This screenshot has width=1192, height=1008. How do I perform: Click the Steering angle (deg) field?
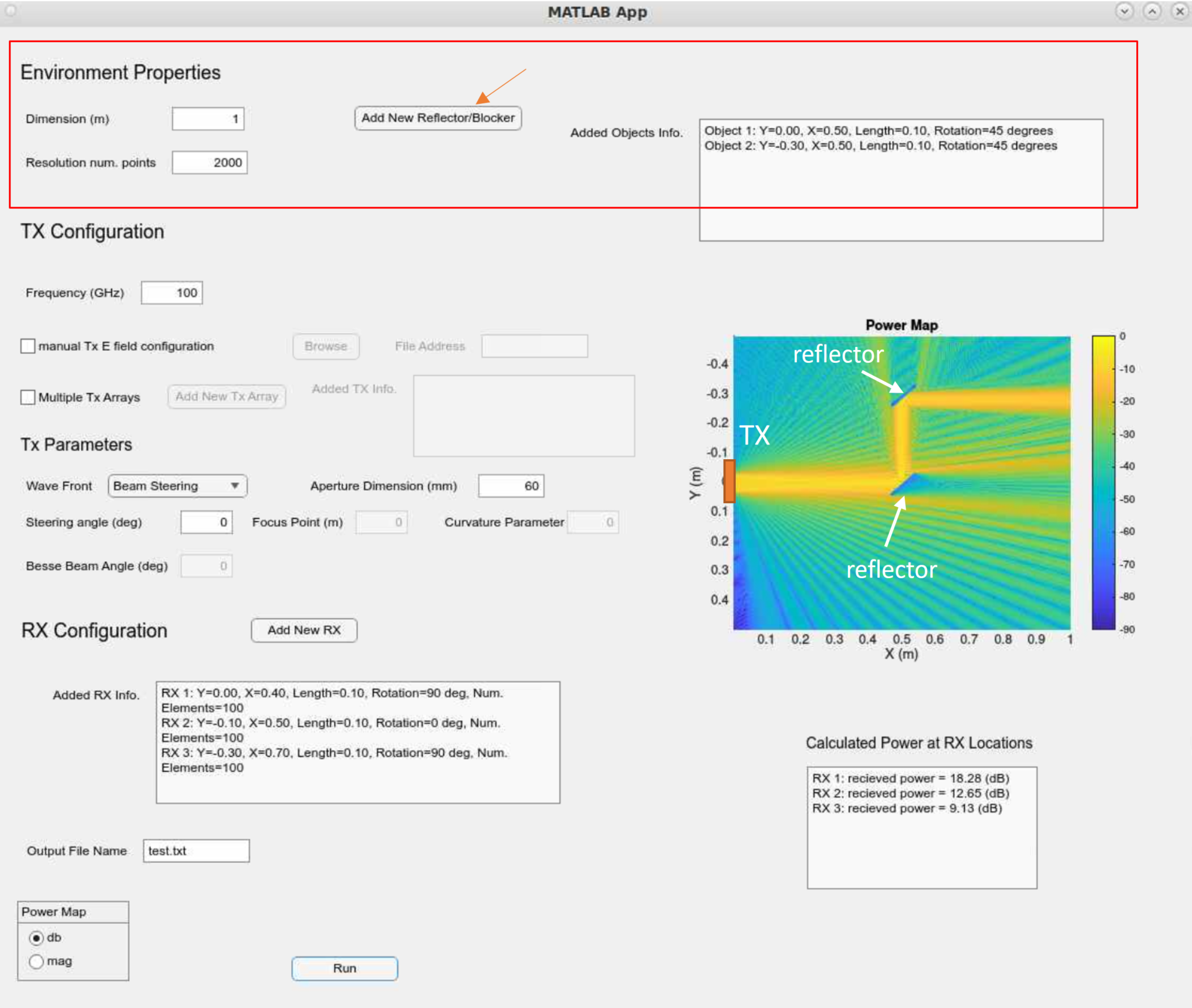207,522
